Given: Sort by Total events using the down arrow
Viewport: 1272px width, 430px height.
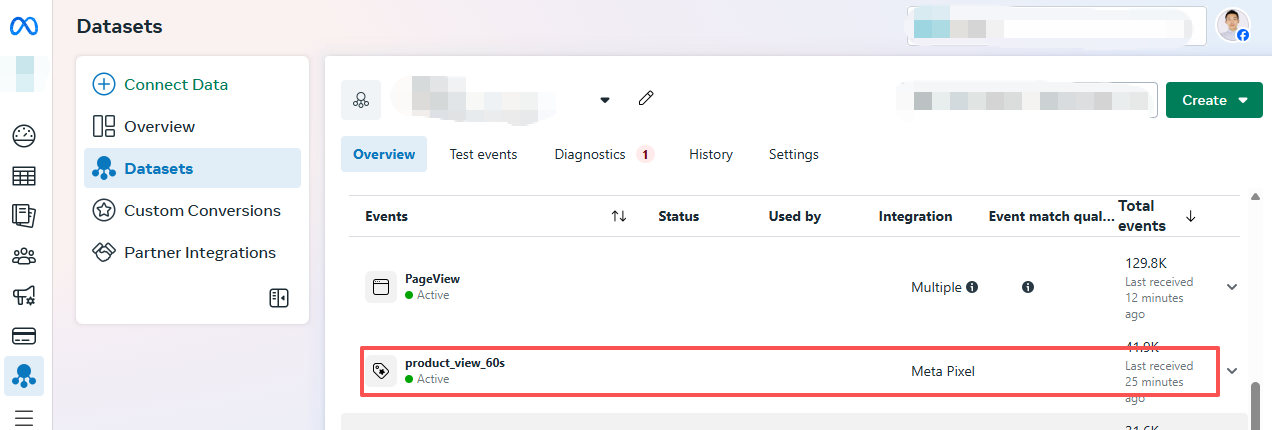Looking at the screenshot, I should pyautogui.click(x=1190, y=216).
